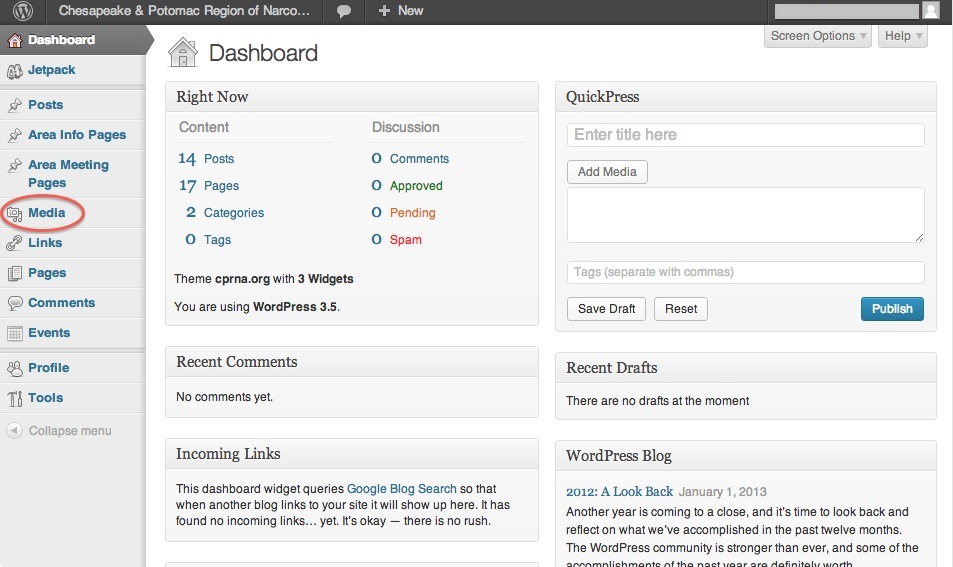The height and width of the screenshot is (567, 953).
Task: Focus the Enter title here field
Action: point(746,135)
